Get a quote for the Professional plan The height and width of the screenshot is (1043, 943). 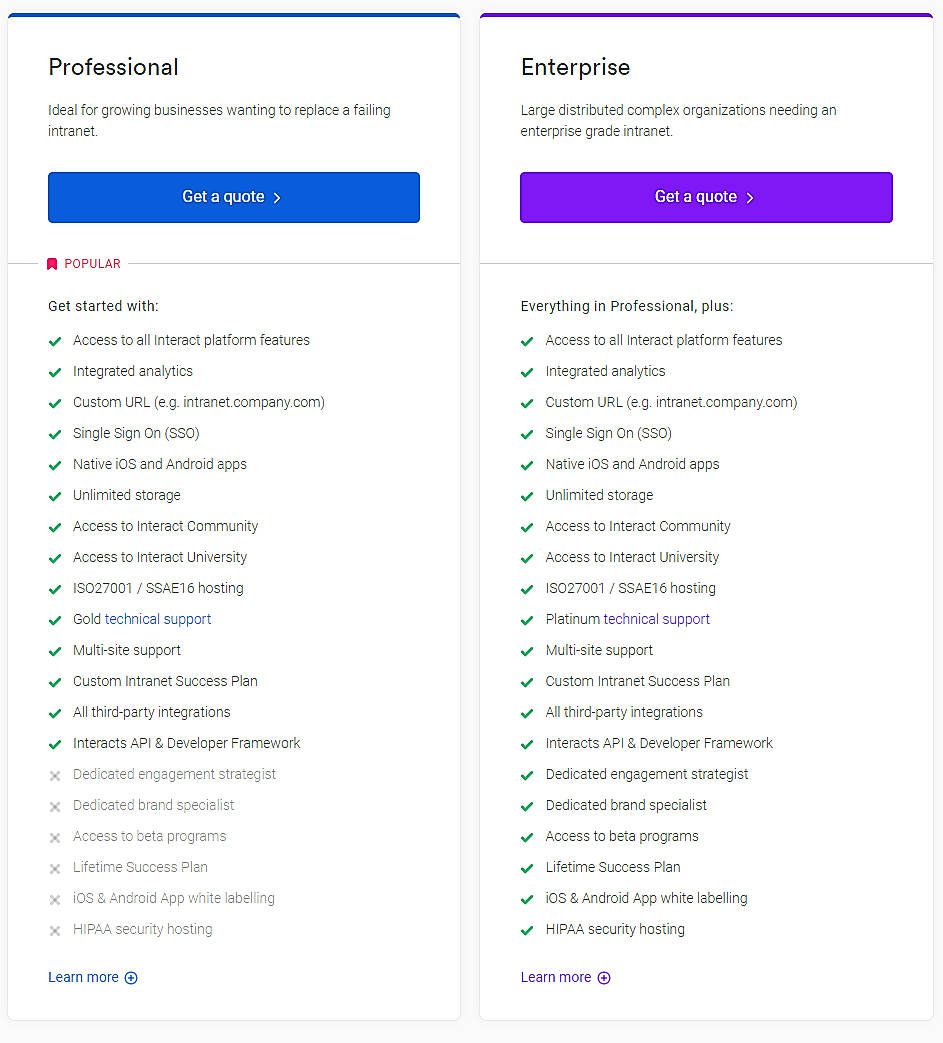click(x=233, y=197)
